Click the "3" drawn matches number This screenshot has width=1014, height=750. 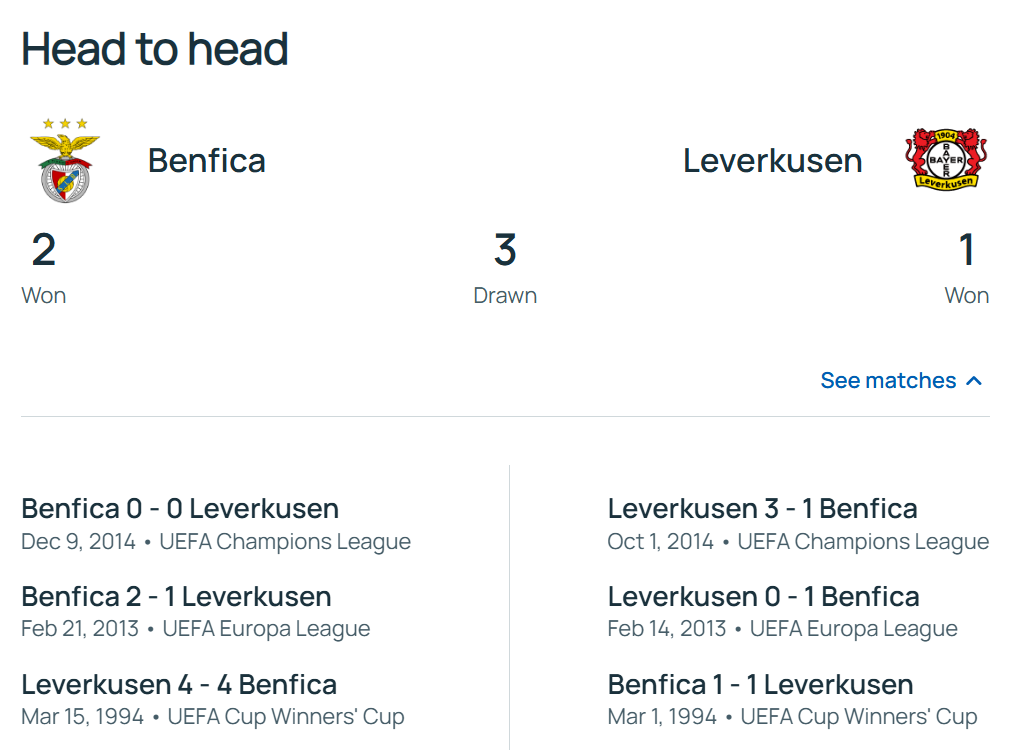tap(505, 250)
